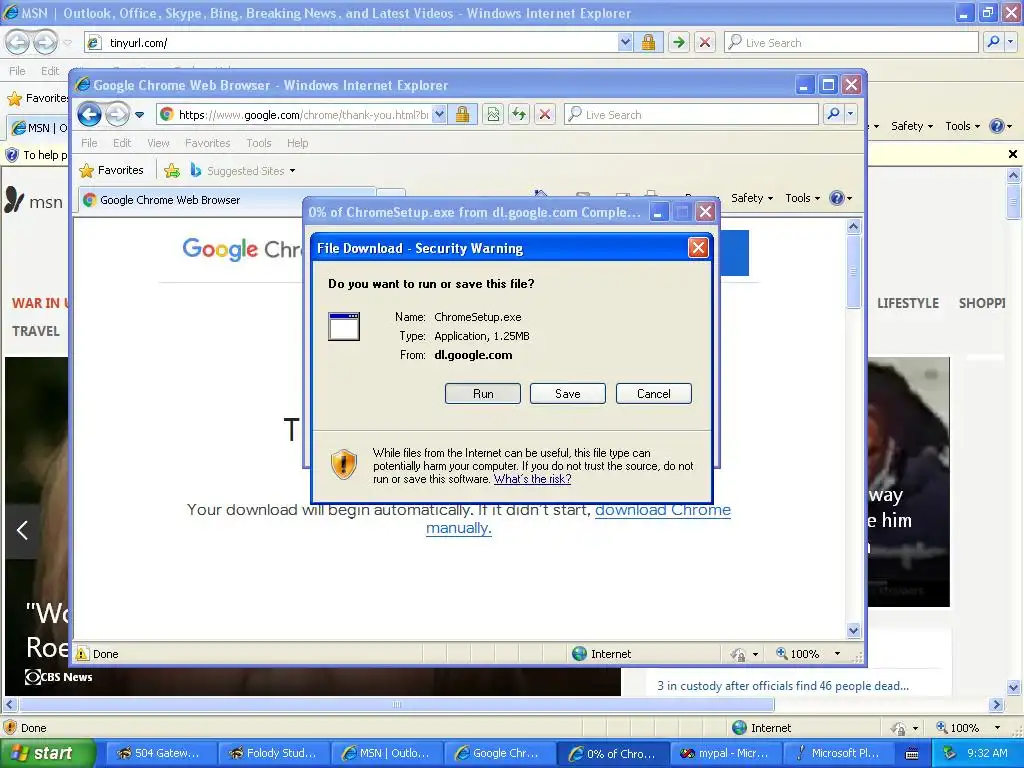Open the 3 in custody news headline
The image size is (1024, 768).
[x=782, y=686]
